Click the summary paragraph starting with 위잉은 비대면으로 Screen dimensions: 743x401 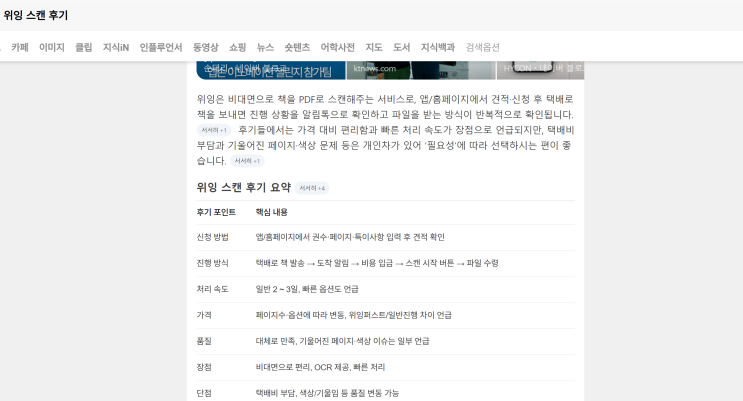point(385,130)
